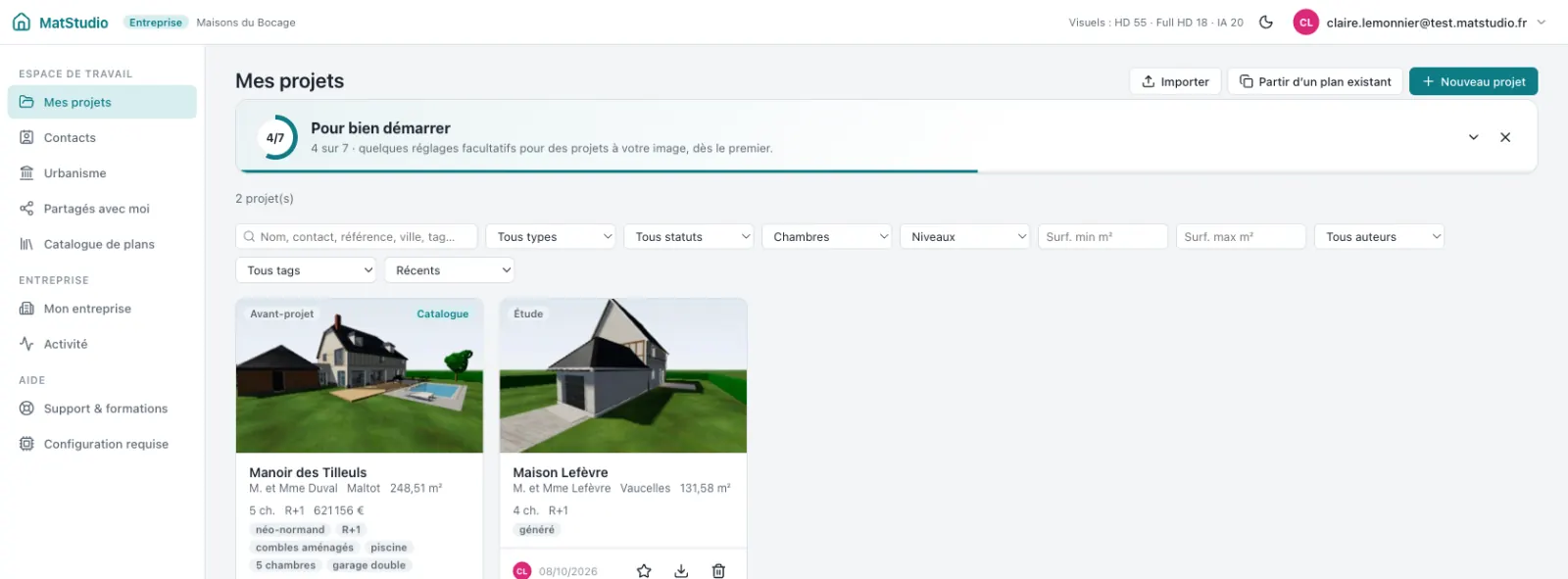Dismiss the Pour bien démarrer banner
The image size is (1568, 579).
pos(1505,137)
